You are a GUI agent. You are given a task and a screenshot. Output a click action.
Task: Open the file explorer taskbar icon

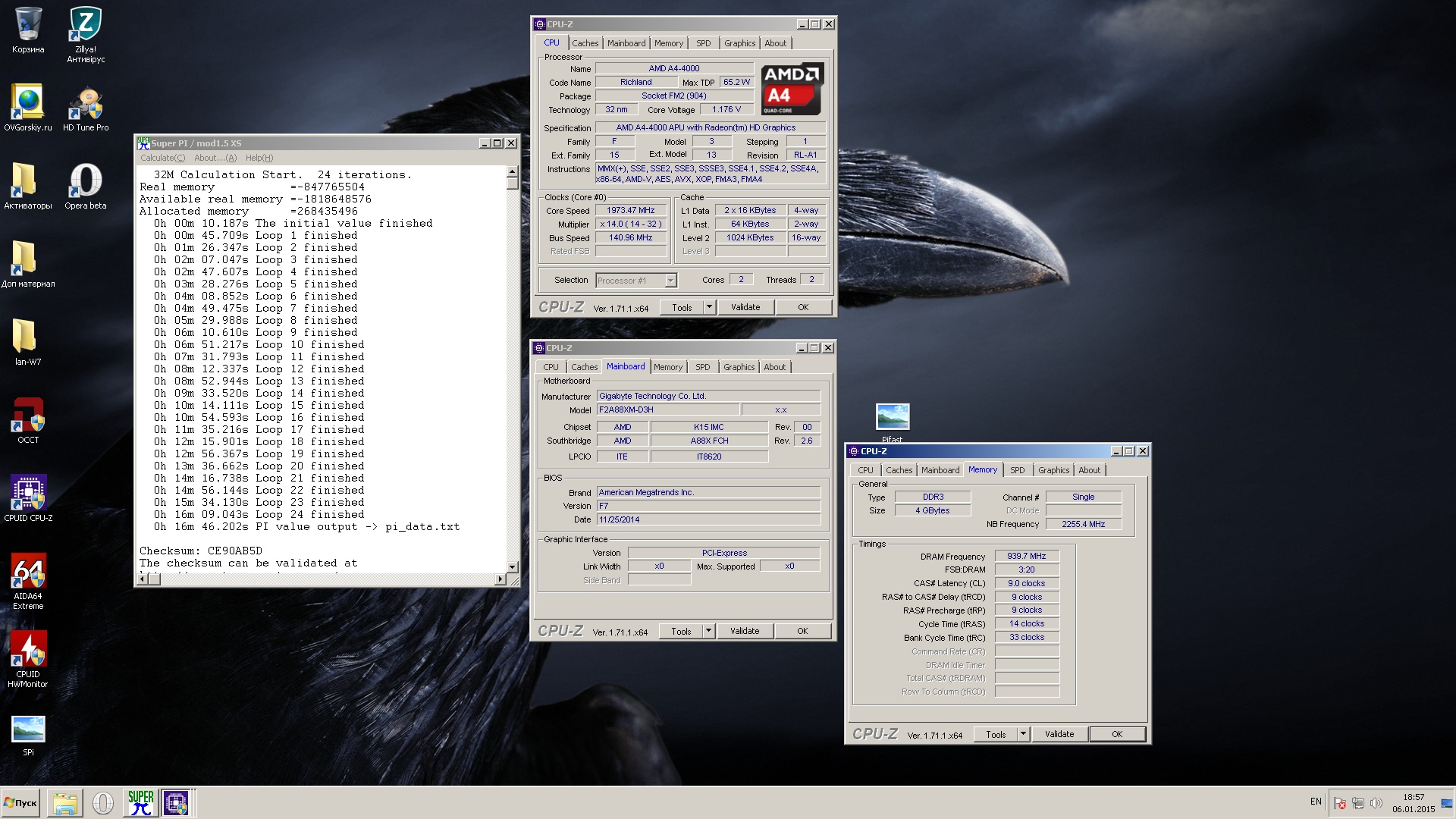point(65,802)
